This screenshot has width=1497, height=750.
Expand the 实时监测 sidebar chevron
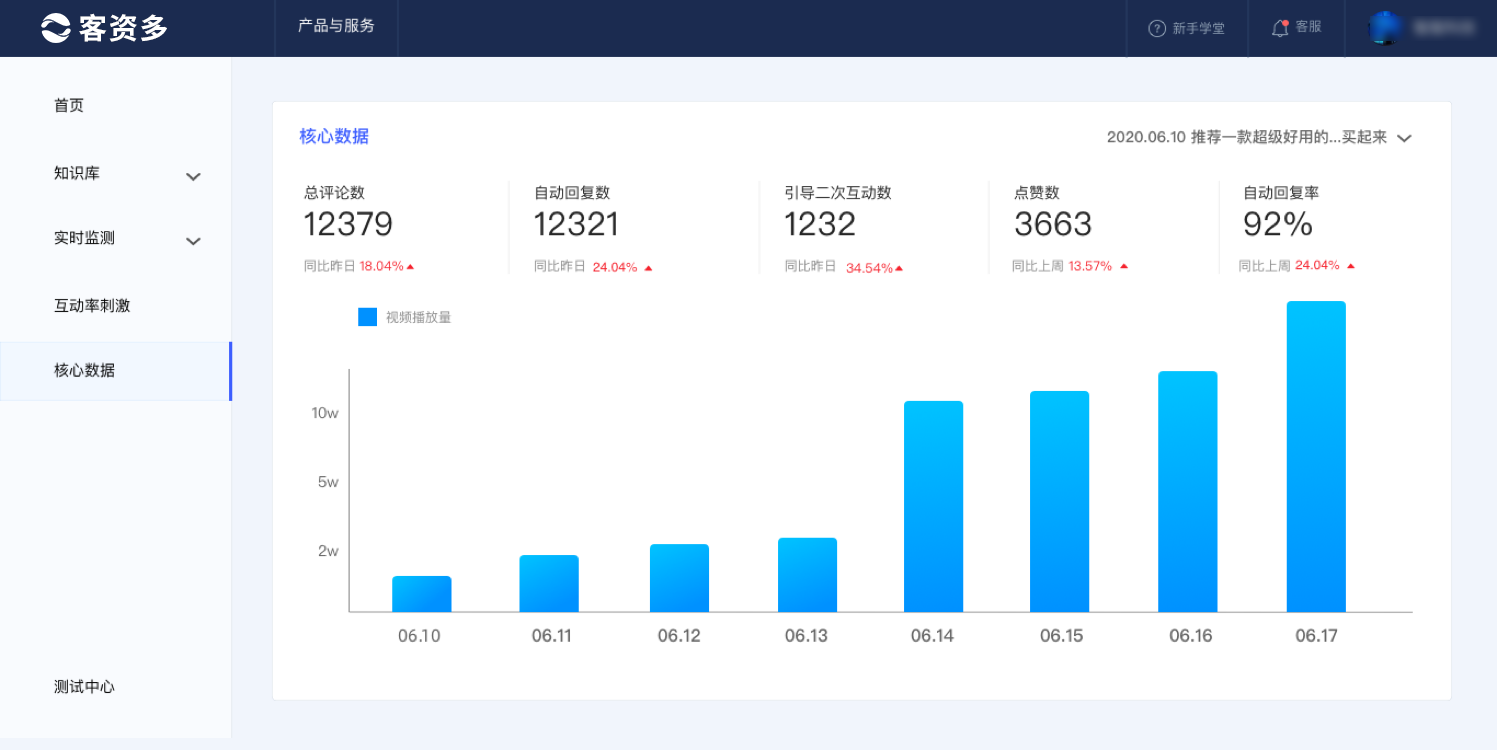point(193,241)
